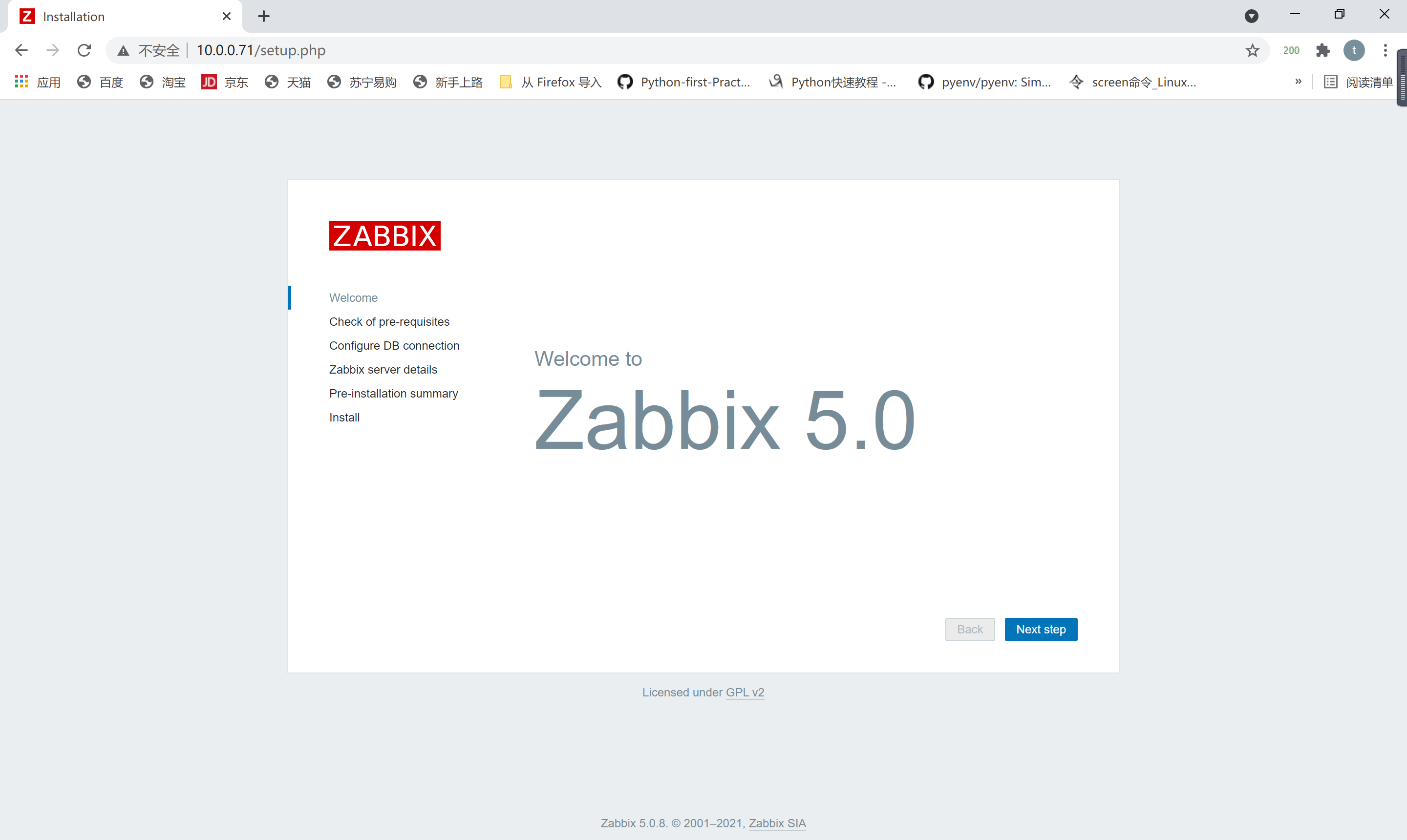Open the 阅读清单 reading list
The image size is (1407, 840).
click(x=1358, y=82)
